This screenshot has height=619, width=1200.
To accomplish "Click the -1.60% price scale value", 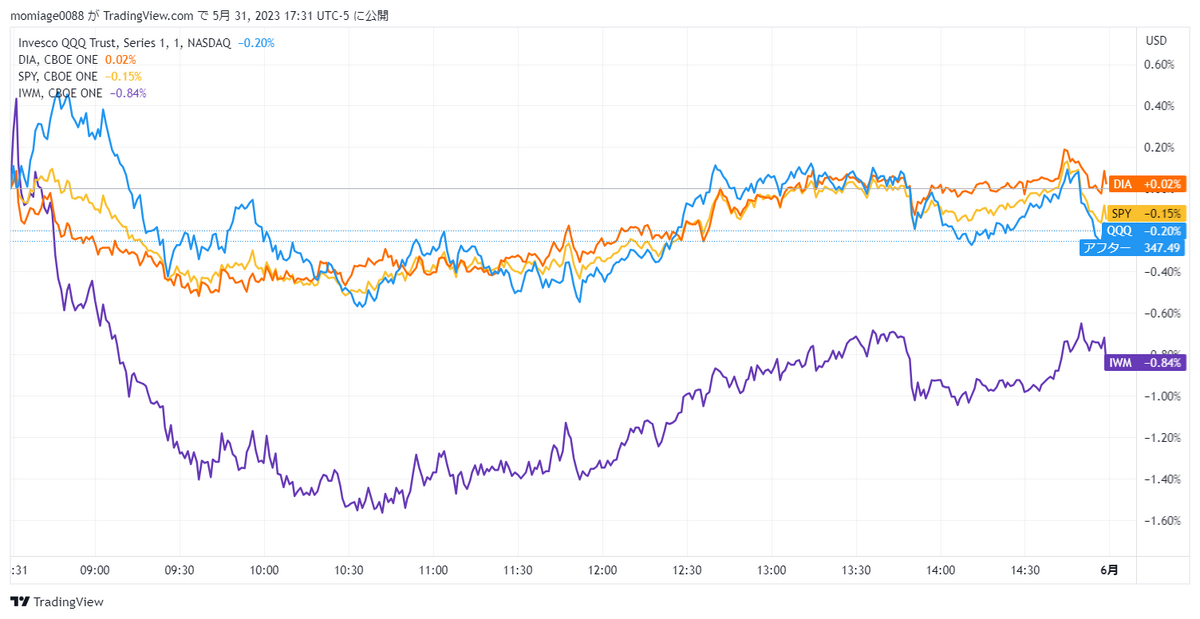I will [1155, 521].
